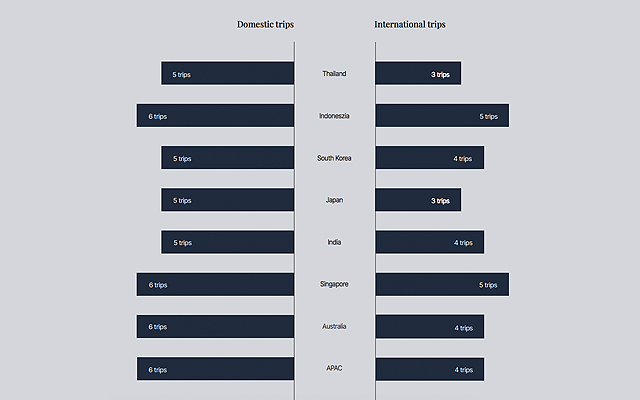The height and width of the screenshot is (400, 640).
Task: Click Indonesia's international 5 trips bar
Action: [442, 116]
